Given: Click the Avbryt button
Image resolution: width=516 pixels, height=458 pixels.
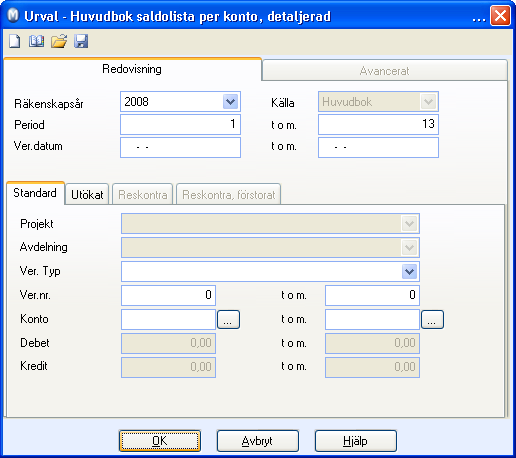Looking at the screenshot, I should 258,441.
